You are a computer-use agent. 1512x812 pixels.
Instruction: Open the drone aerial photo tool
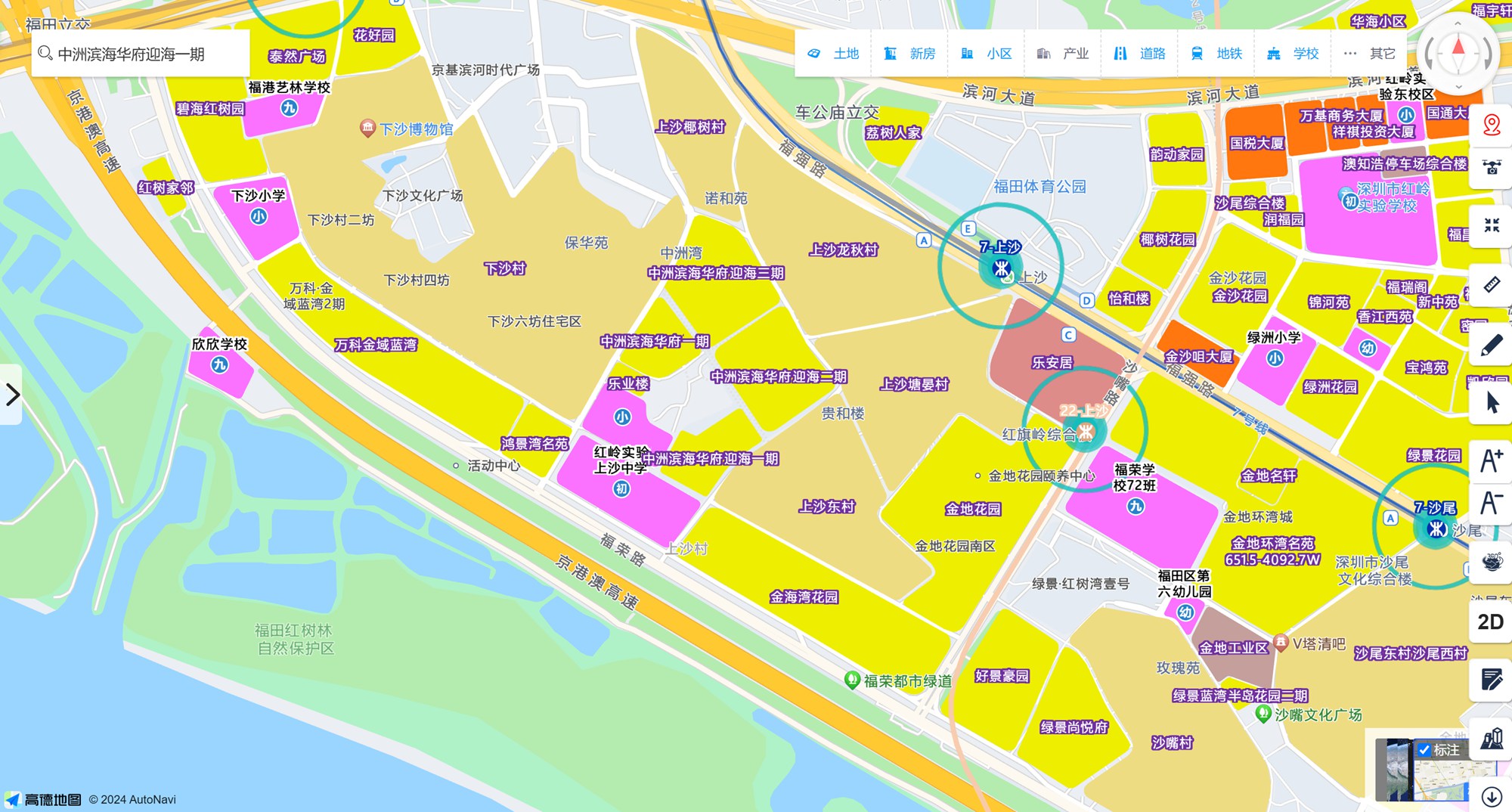pos(1491,167)
